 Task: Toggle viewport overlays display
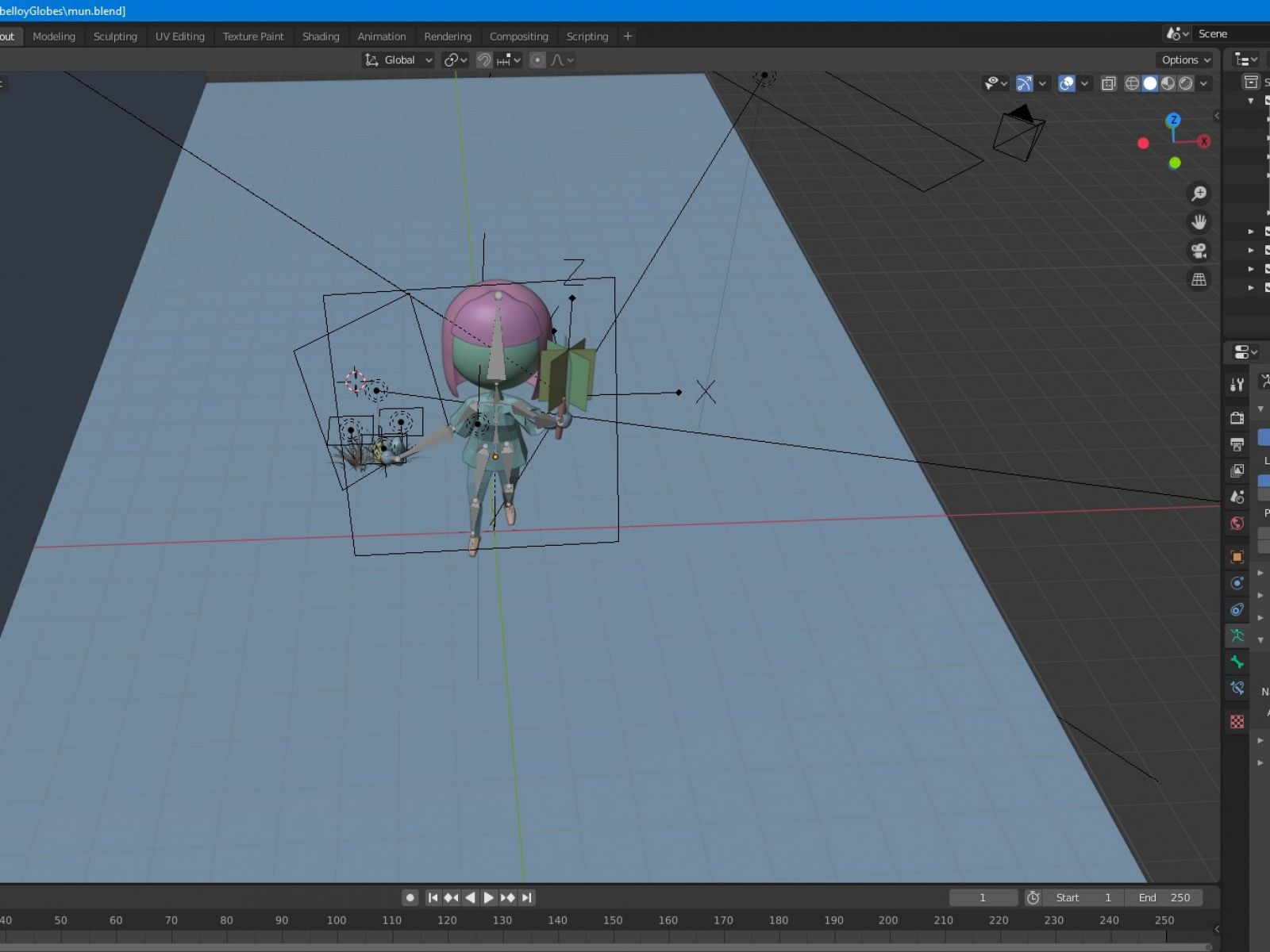(x=1067, y=83)
